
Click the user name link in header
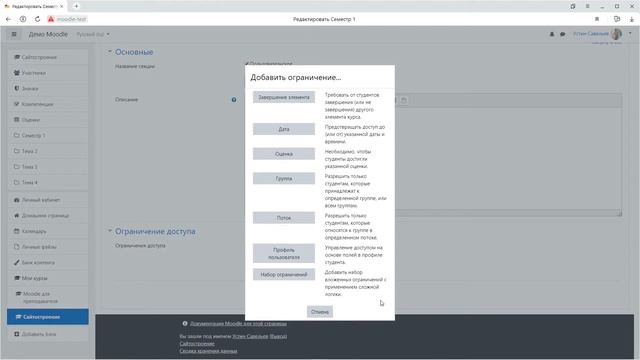coord(591,34)
